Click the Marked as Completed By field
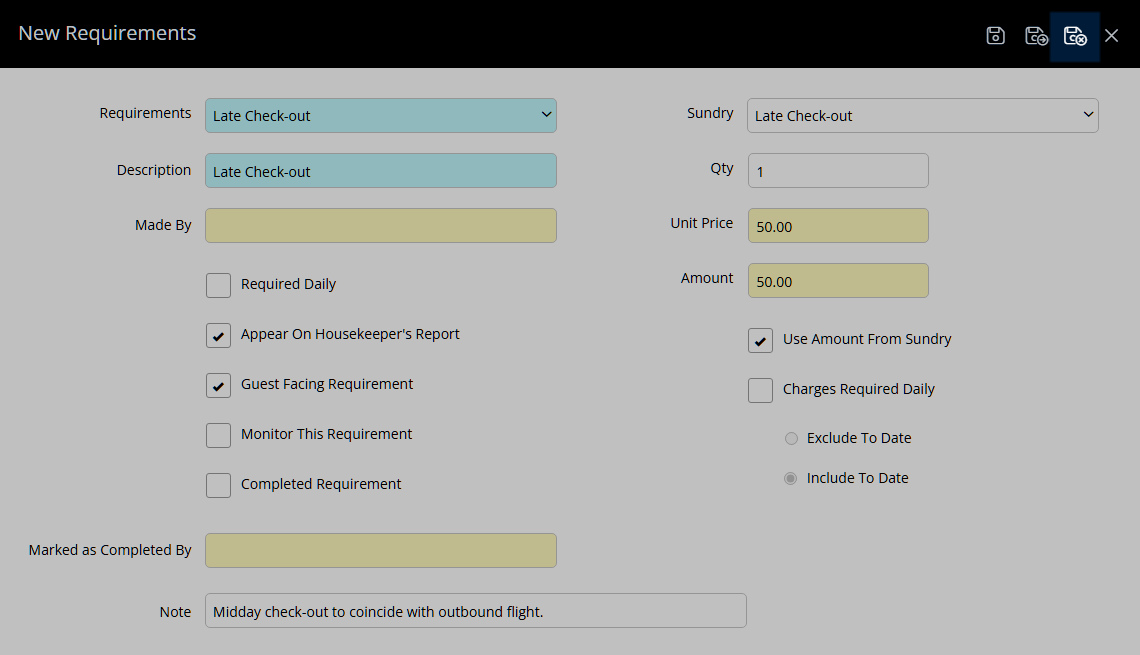Viewport: 1140px width, 655px height. pyautogui.click(x=381, y=550)
